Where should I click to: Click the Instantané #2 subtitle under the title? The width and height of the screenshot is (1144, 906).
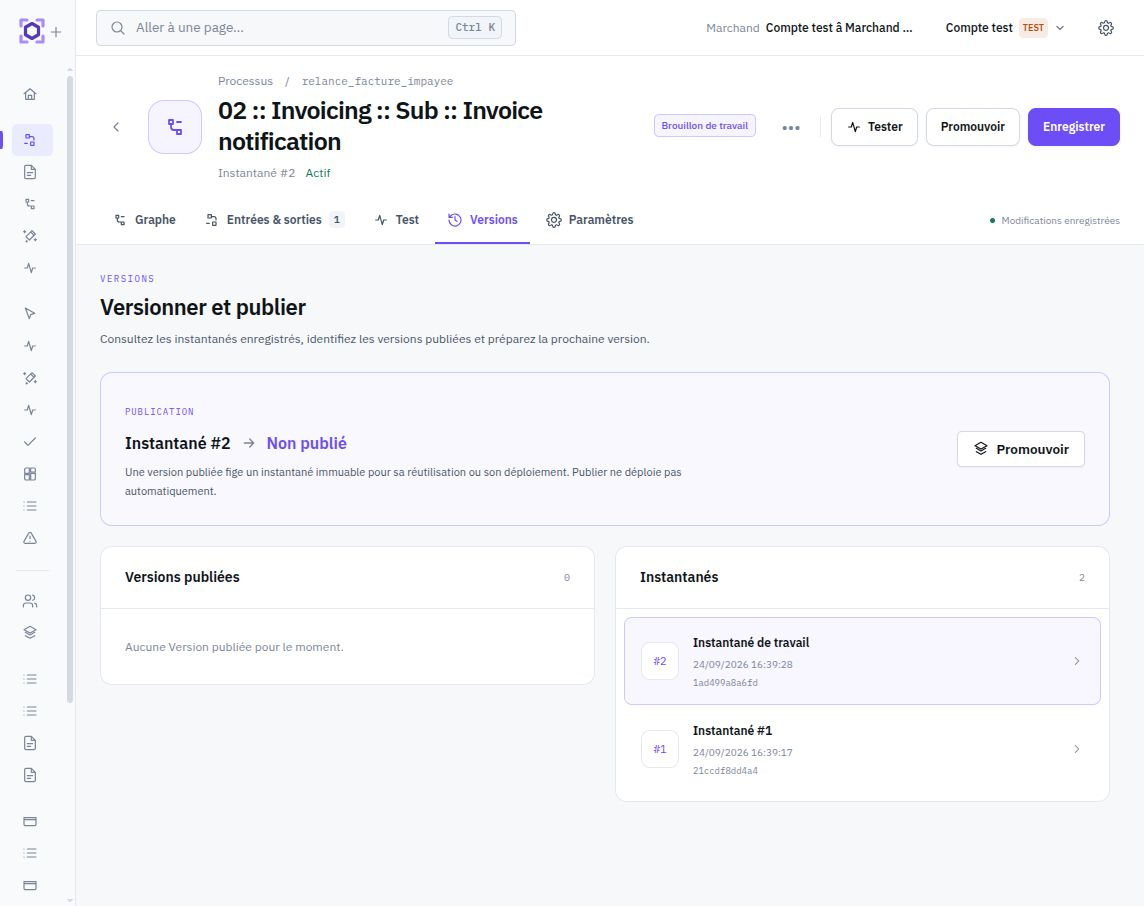(x=257, y=173)
